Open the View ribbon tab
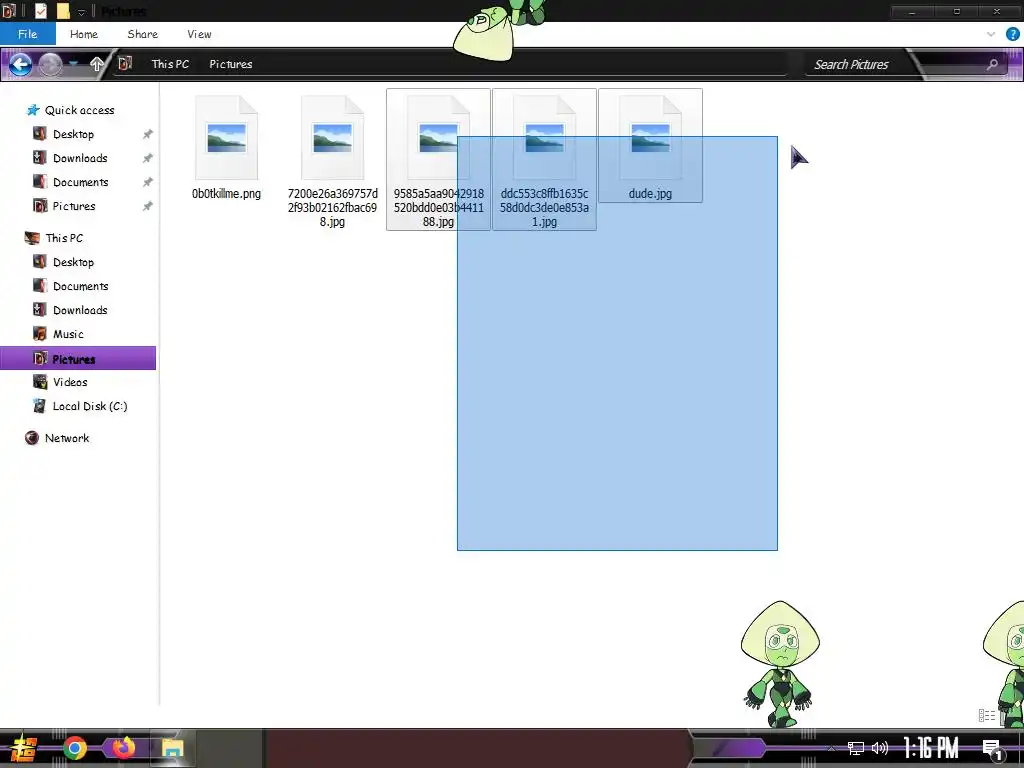1024x768 pixels. [x=199, y=34]
